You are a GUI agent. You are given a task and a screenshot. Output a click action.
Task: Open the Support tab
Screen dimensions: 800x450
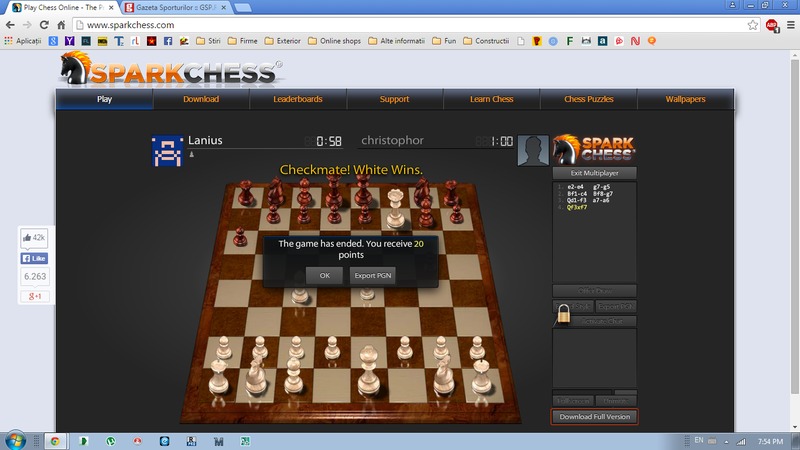pyautogui.click(x=394, y=99)
